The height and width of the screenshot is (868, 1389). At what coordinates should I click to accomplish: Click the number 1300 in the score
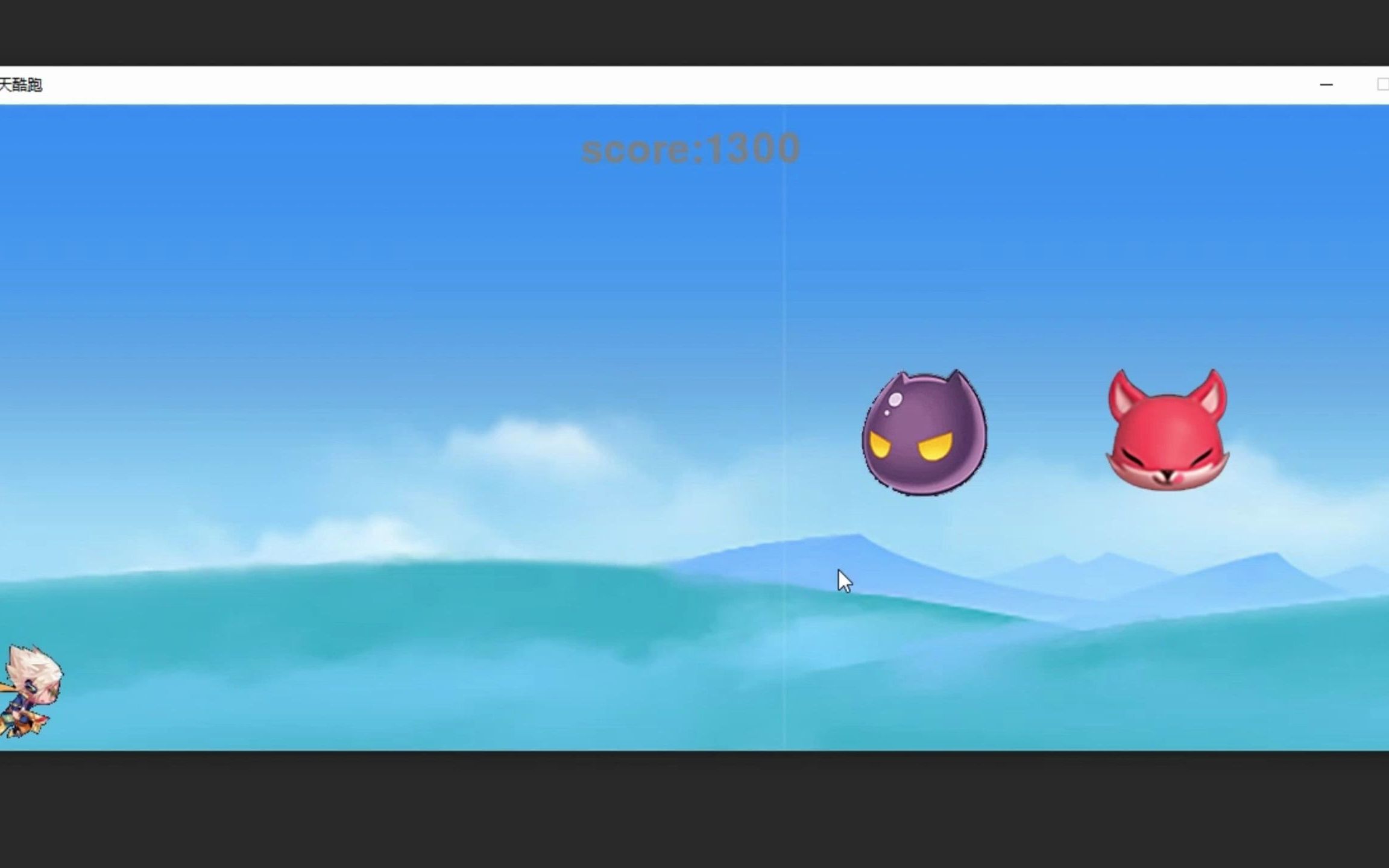752,149
